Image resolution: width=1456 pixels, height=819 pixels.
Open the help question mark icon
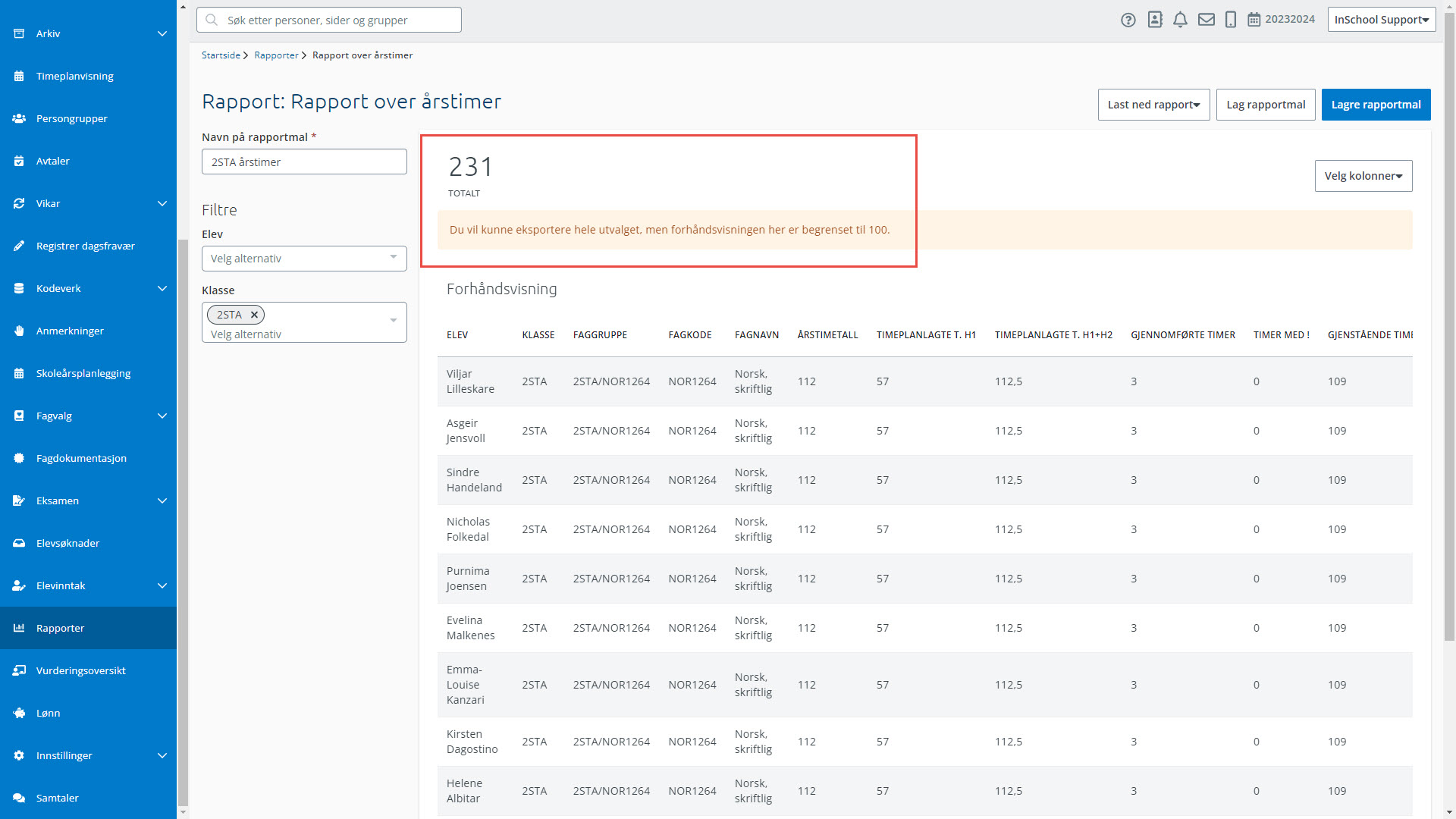point(1128,20)
